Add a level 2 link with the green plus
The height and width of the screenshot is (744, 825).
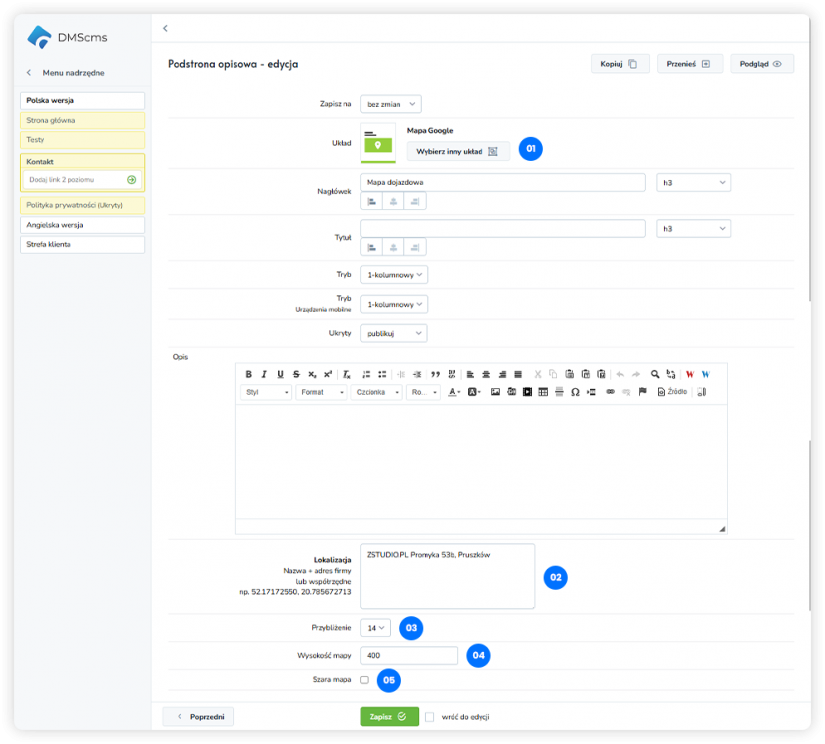click(132, 179)
